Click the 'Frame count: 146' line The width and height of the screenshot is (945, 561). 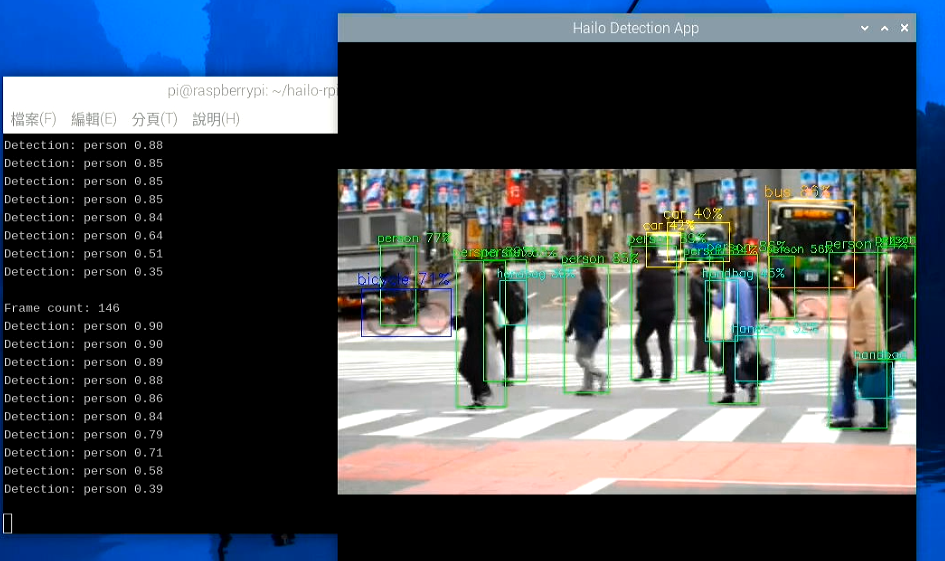[x=62, y=308]
